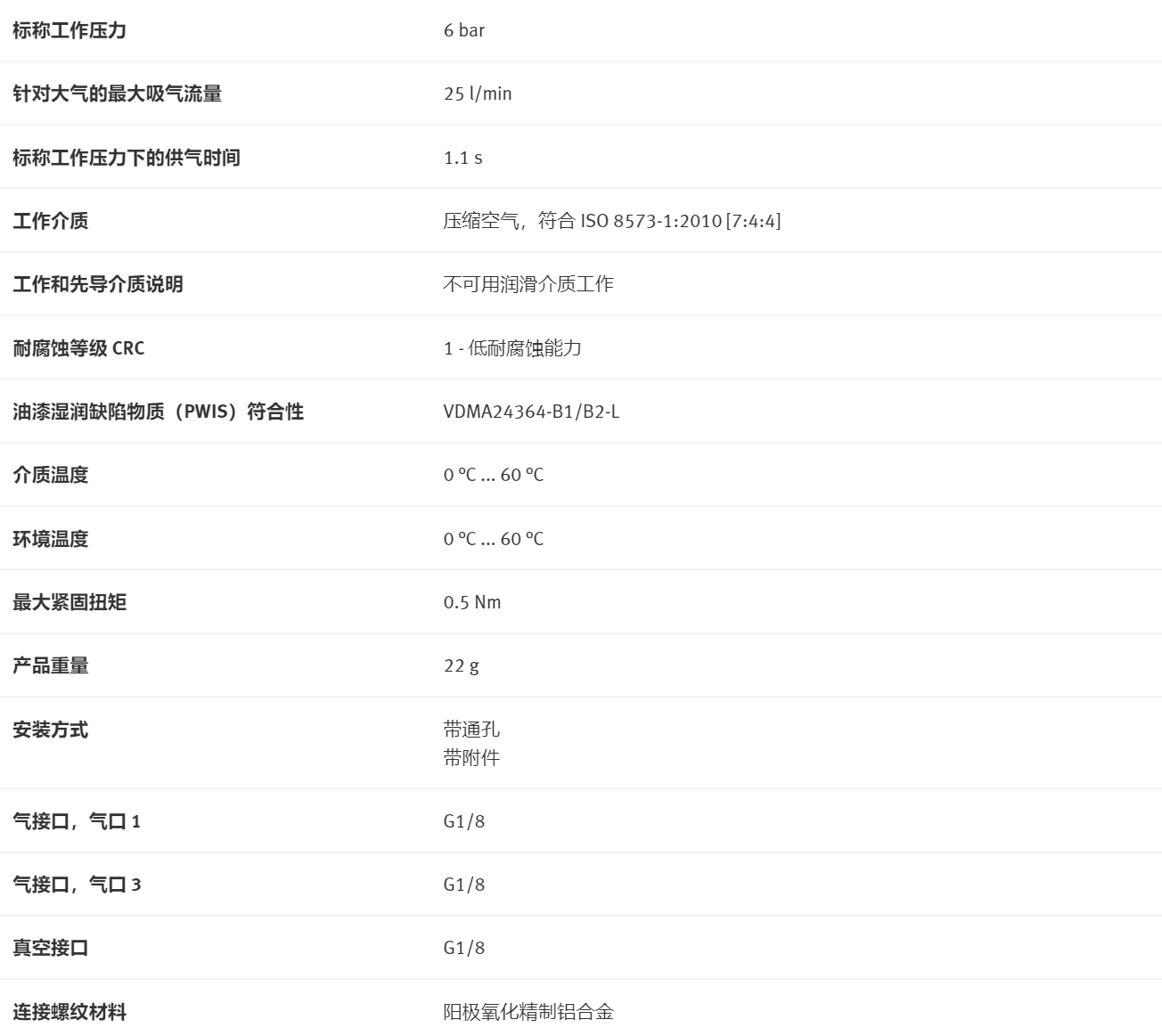Screen dimensions: 1162x1036
Task: Click the 耐腐蚀等级 CRC label
Action: tap(78, 348)
